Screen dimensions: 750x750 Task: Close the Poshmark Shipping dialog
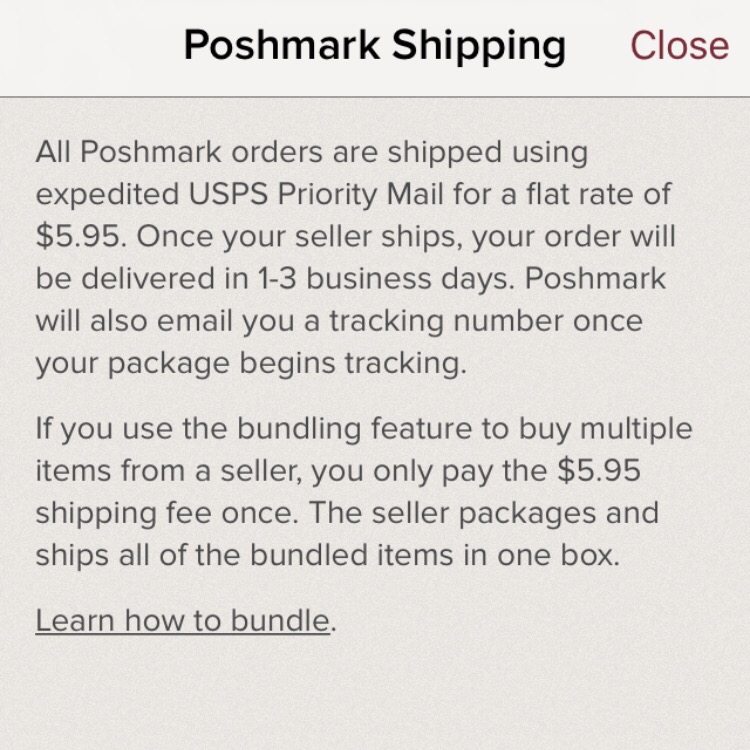pyautogui.click(x=679, y=45)
